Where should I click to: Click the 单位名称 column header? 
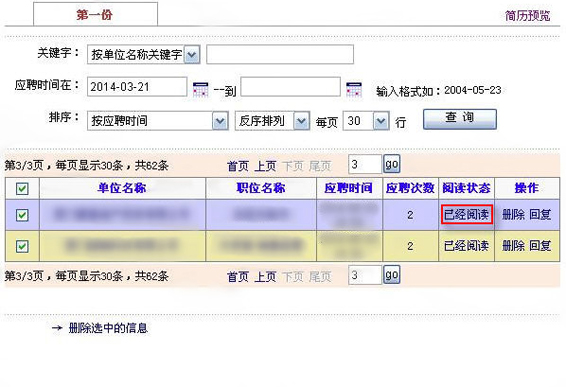coord(122,188)
